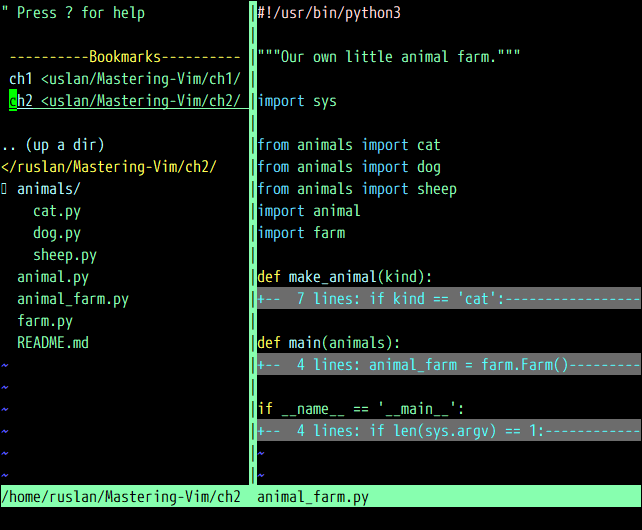The image size is (642, 530).
Task: Place cursor on 'def main(animals):' line
Action: (329, 343)
